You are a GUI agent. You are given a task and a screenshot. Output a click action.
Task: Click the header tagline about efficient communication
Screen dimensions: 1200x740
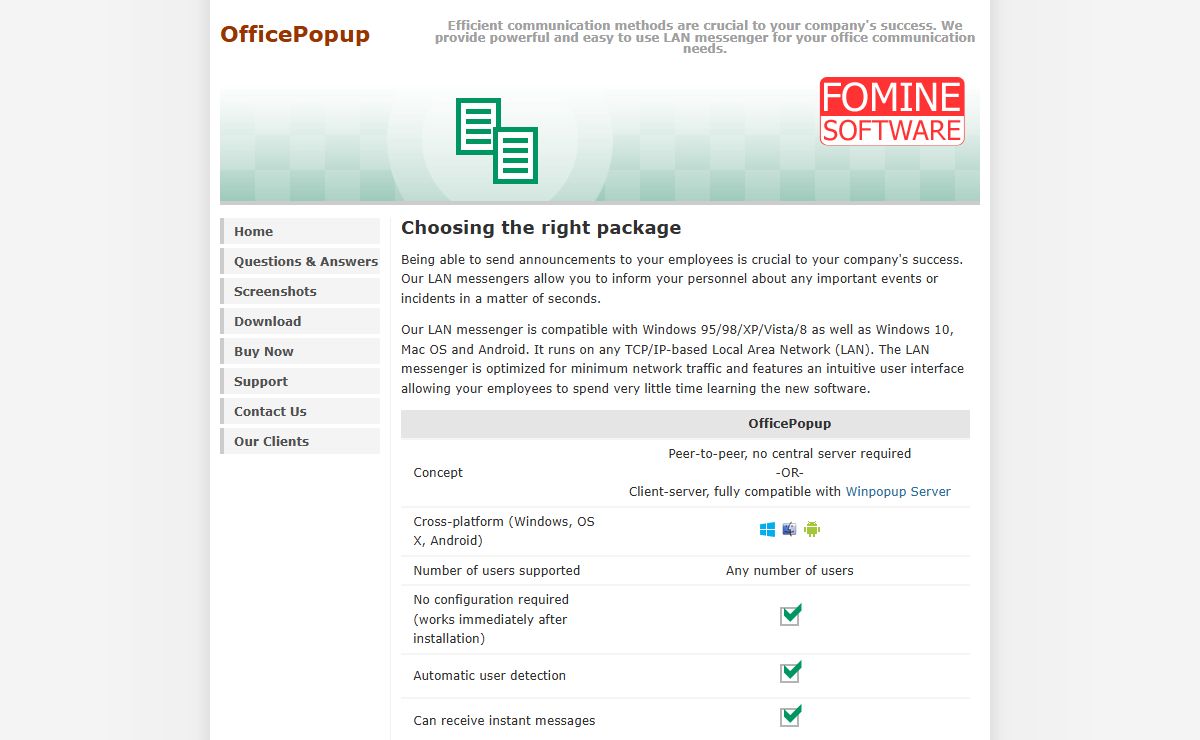tap(705, 37)
